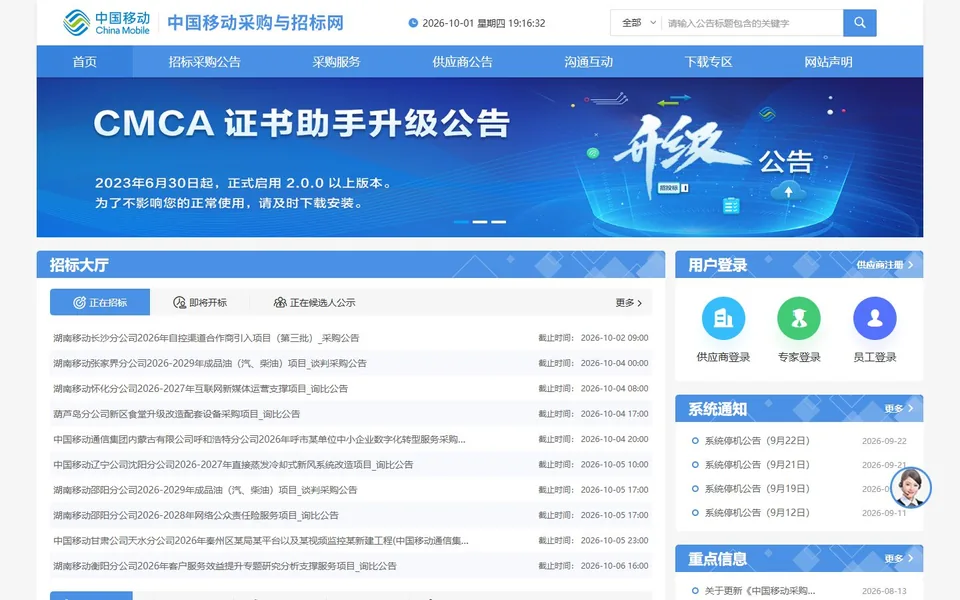Click deadline 2026-10-02 09:00

[614, 338]
